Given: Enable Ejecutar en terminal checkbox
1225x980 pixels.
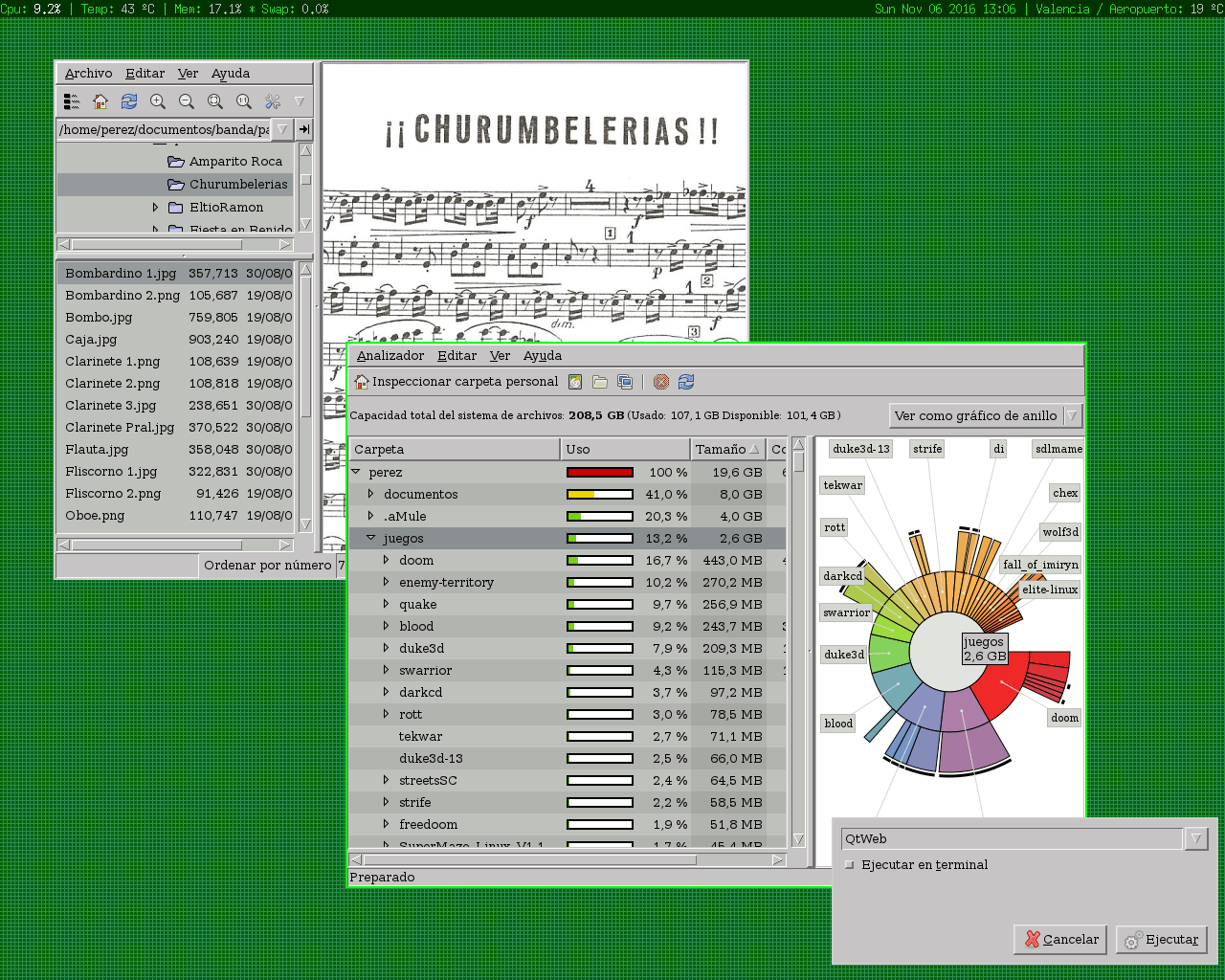Looking at the screenshot, I should point(849,865).
